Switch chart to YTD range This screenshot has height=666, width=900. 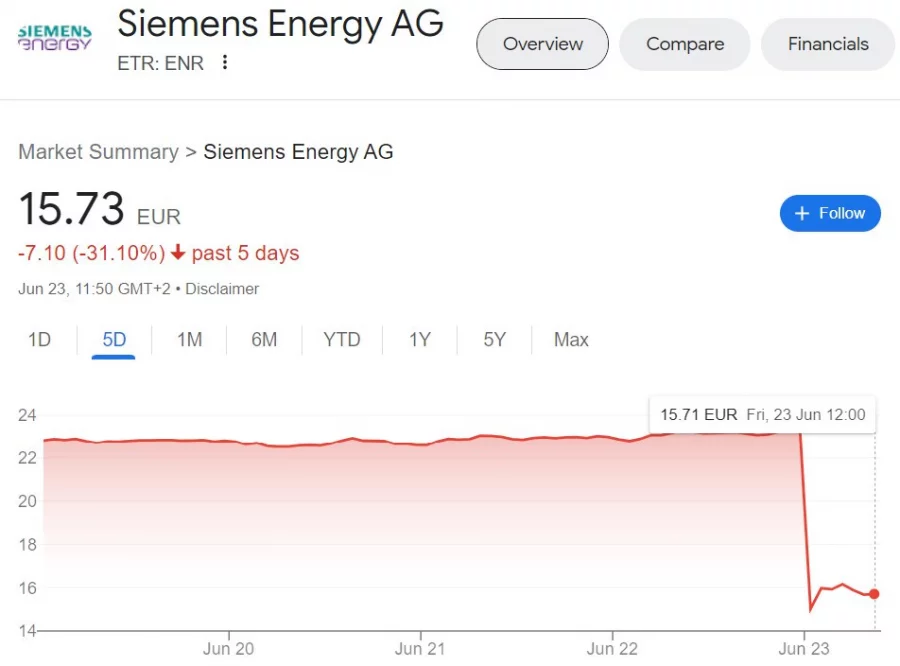tap(342, 340)
